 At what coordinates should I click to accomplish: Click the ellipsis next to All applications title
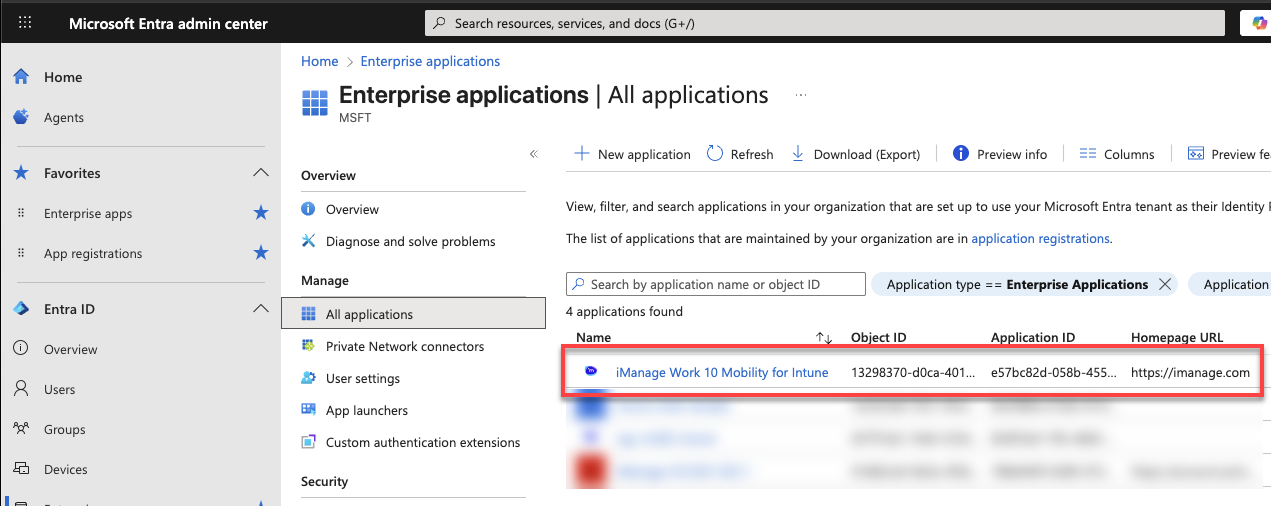[800, 95]
